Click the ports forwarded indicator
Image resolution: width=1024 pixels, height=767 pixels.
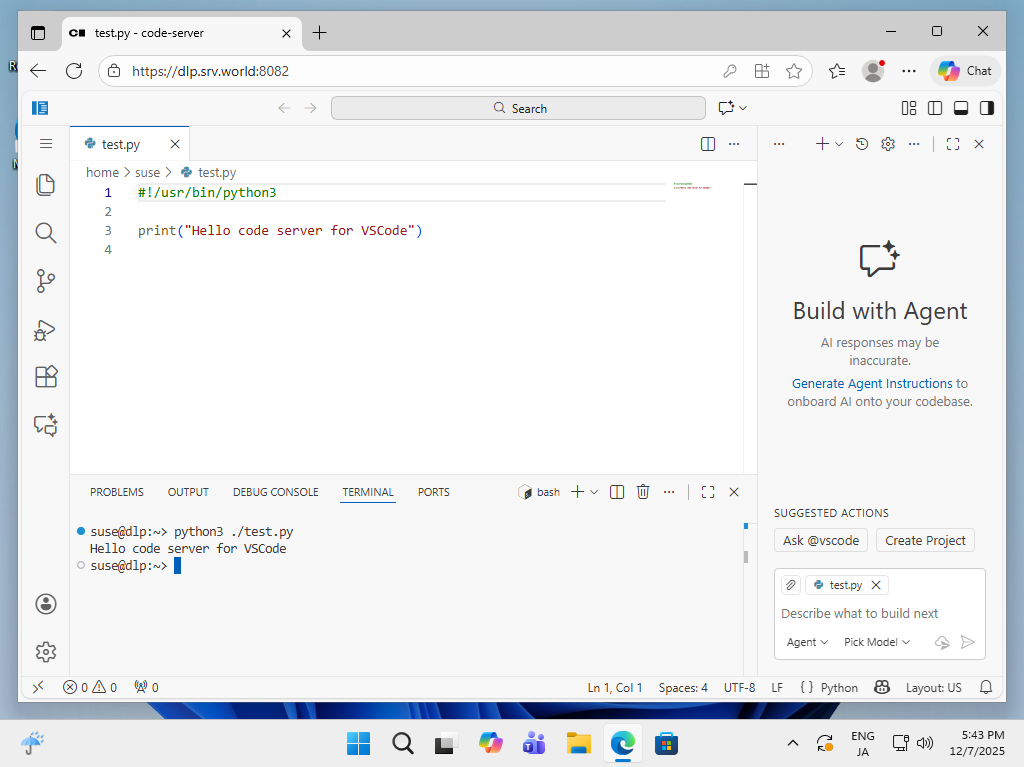coord(146,687)
